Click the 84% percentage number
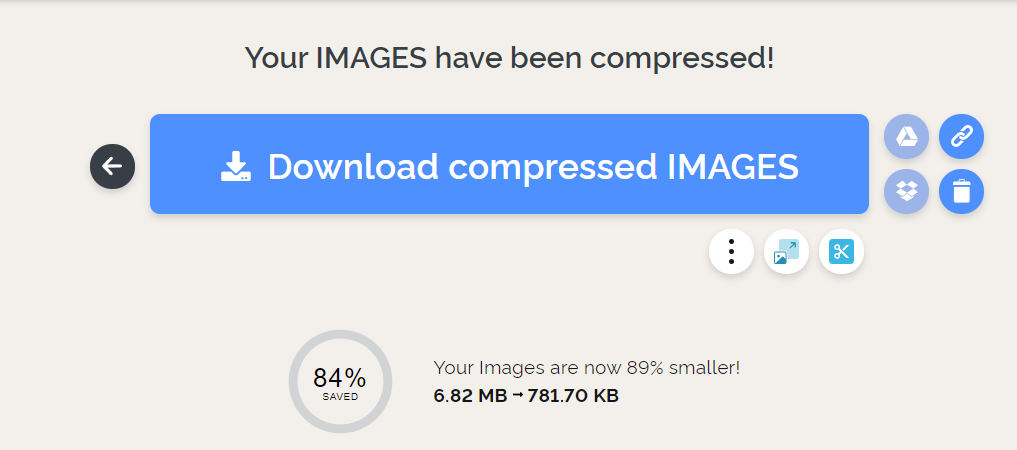Image resolution: width=1017 pixels, height=450 pixels. (x=339, y=378)
